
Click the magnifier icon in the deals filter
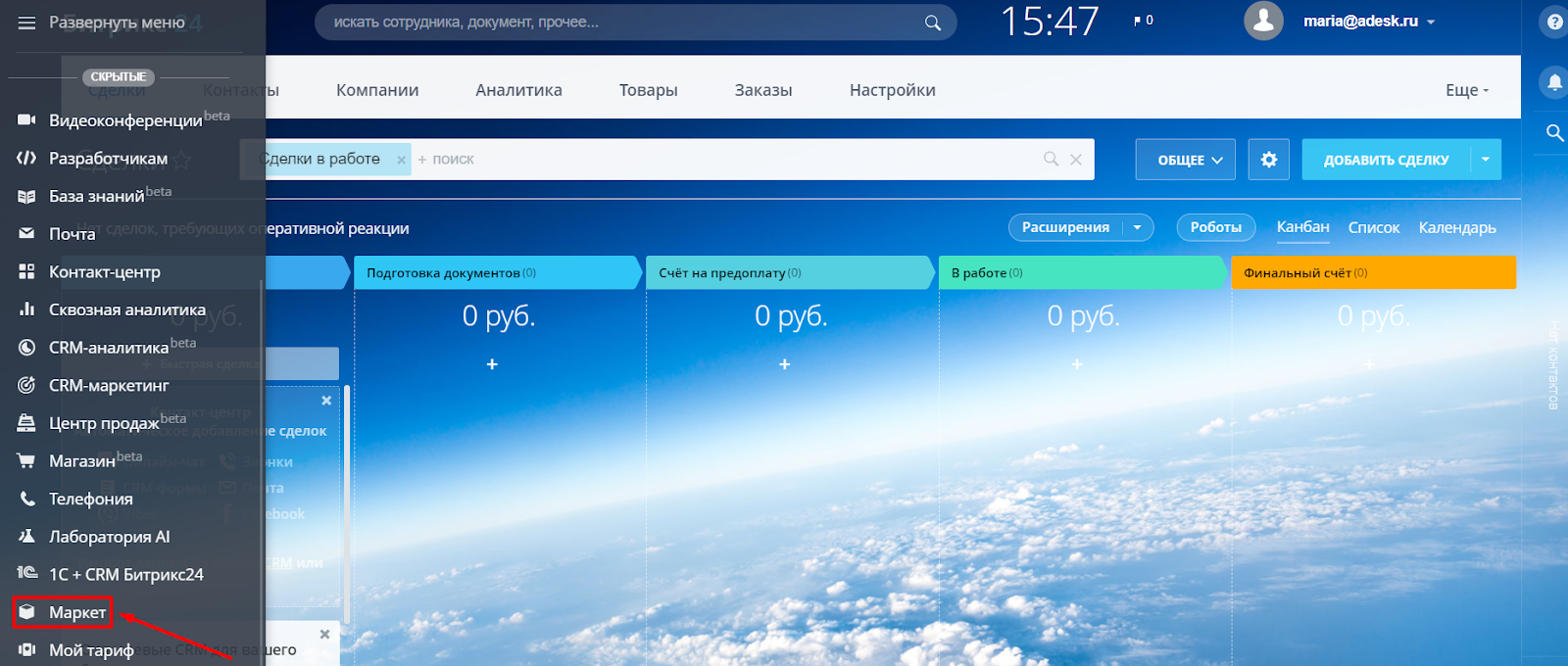click(x=1052, y=159)
